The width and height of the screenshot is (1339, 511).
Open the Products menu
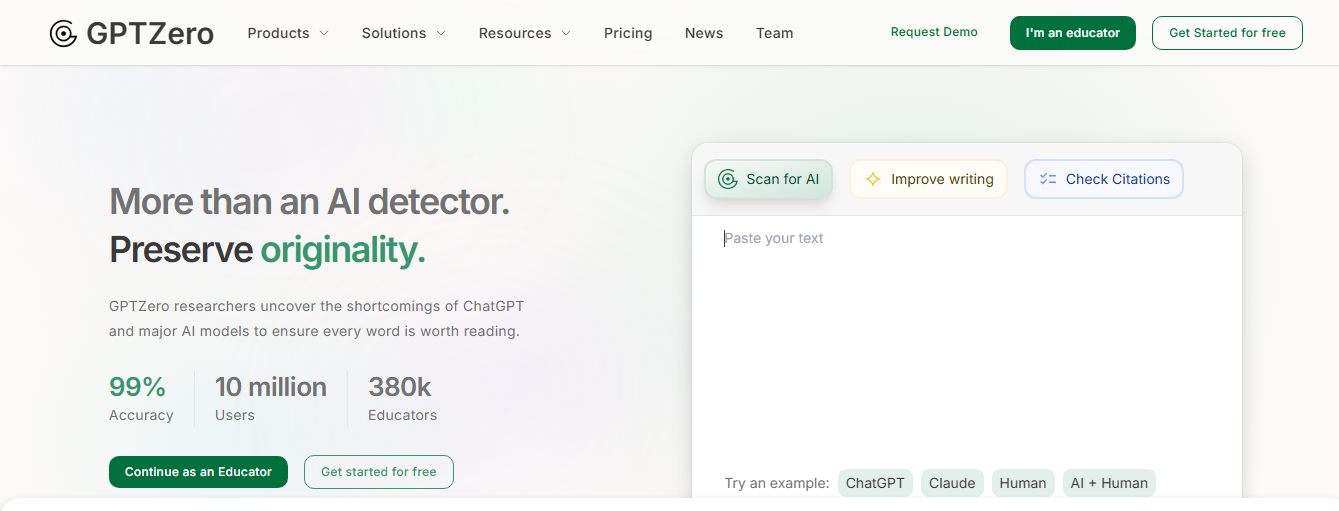click(x=288, y=33)
